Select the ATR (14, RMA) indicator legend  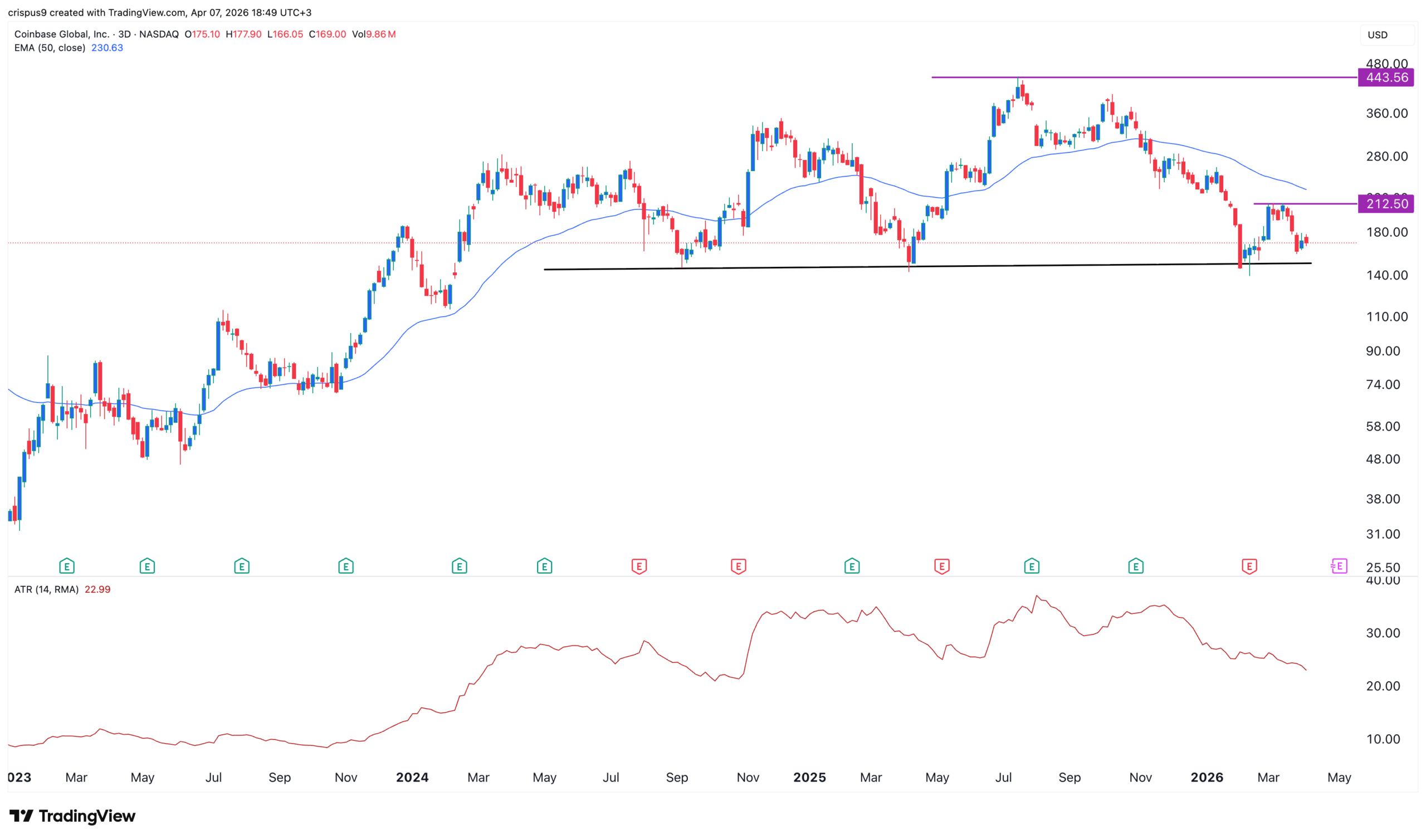[x=46, y=589]
